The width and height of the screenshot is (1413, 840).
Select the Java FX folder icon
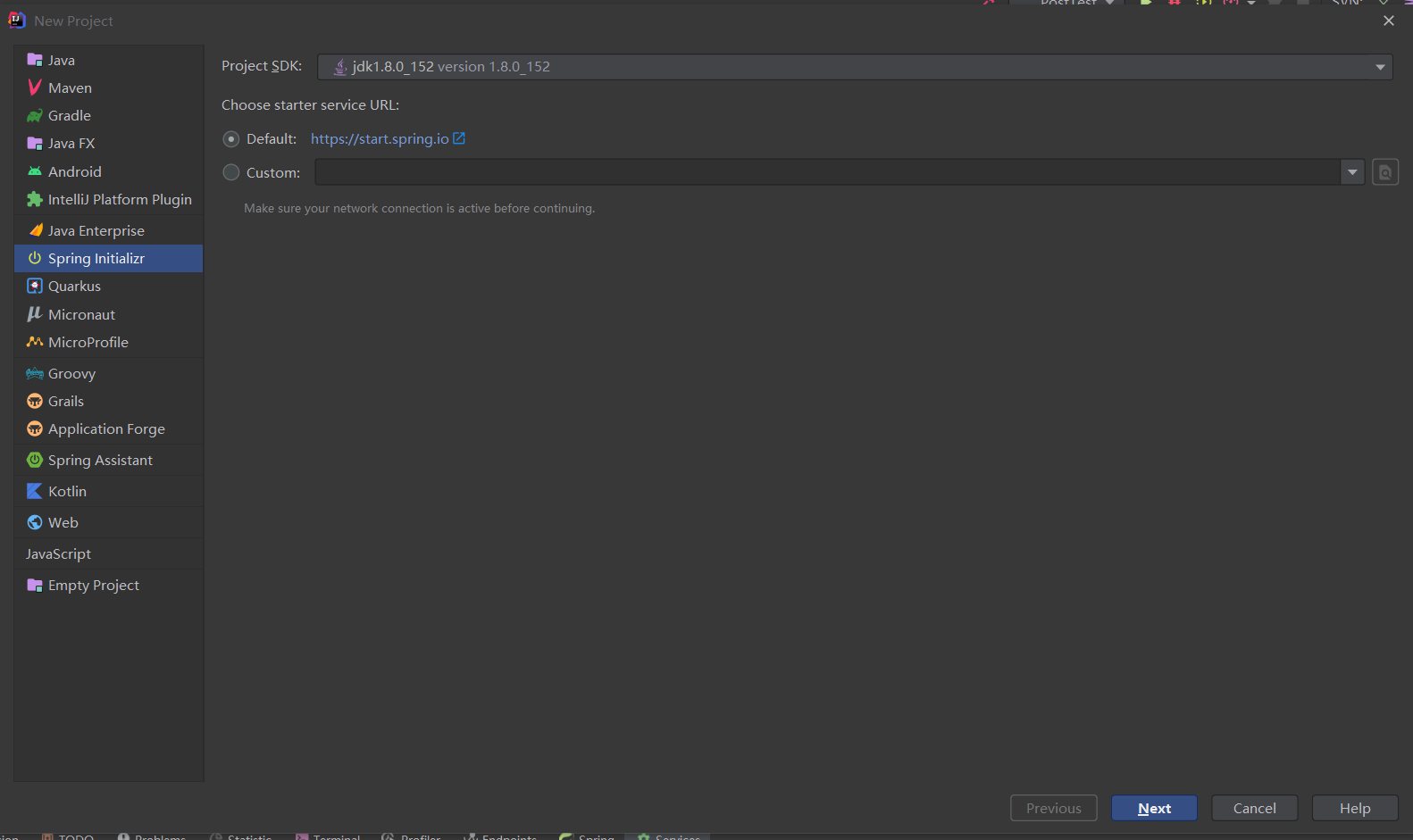(x=35, y=143)
